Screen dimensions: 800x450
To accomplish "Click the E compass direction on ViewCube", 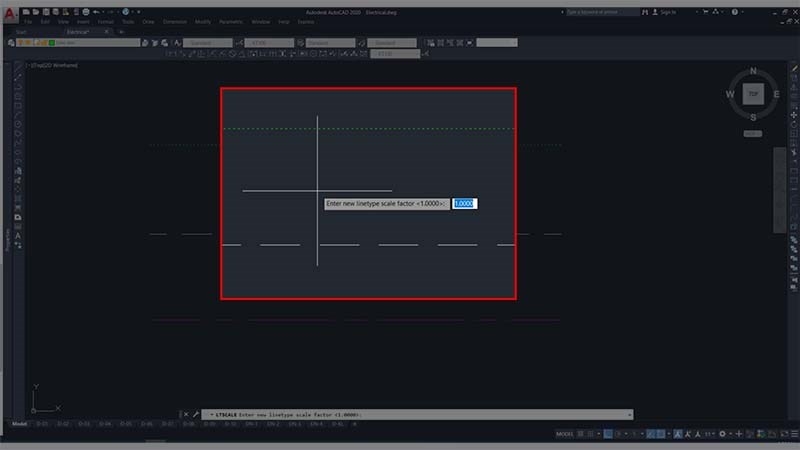I will (776, 94).
